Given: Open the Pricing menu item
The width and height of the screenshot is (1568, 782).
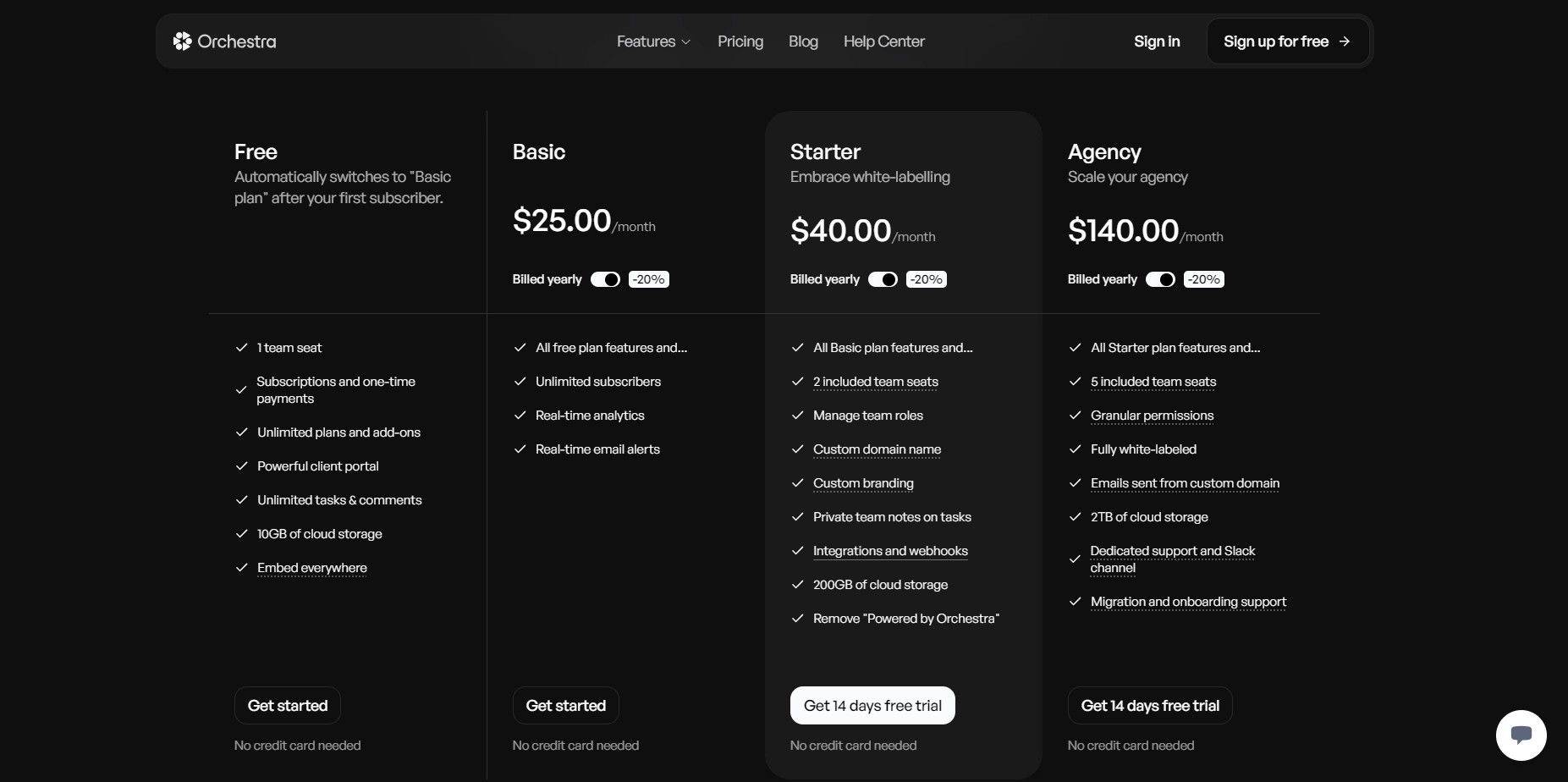Looking at the screenshot, I should coord(740,41).
